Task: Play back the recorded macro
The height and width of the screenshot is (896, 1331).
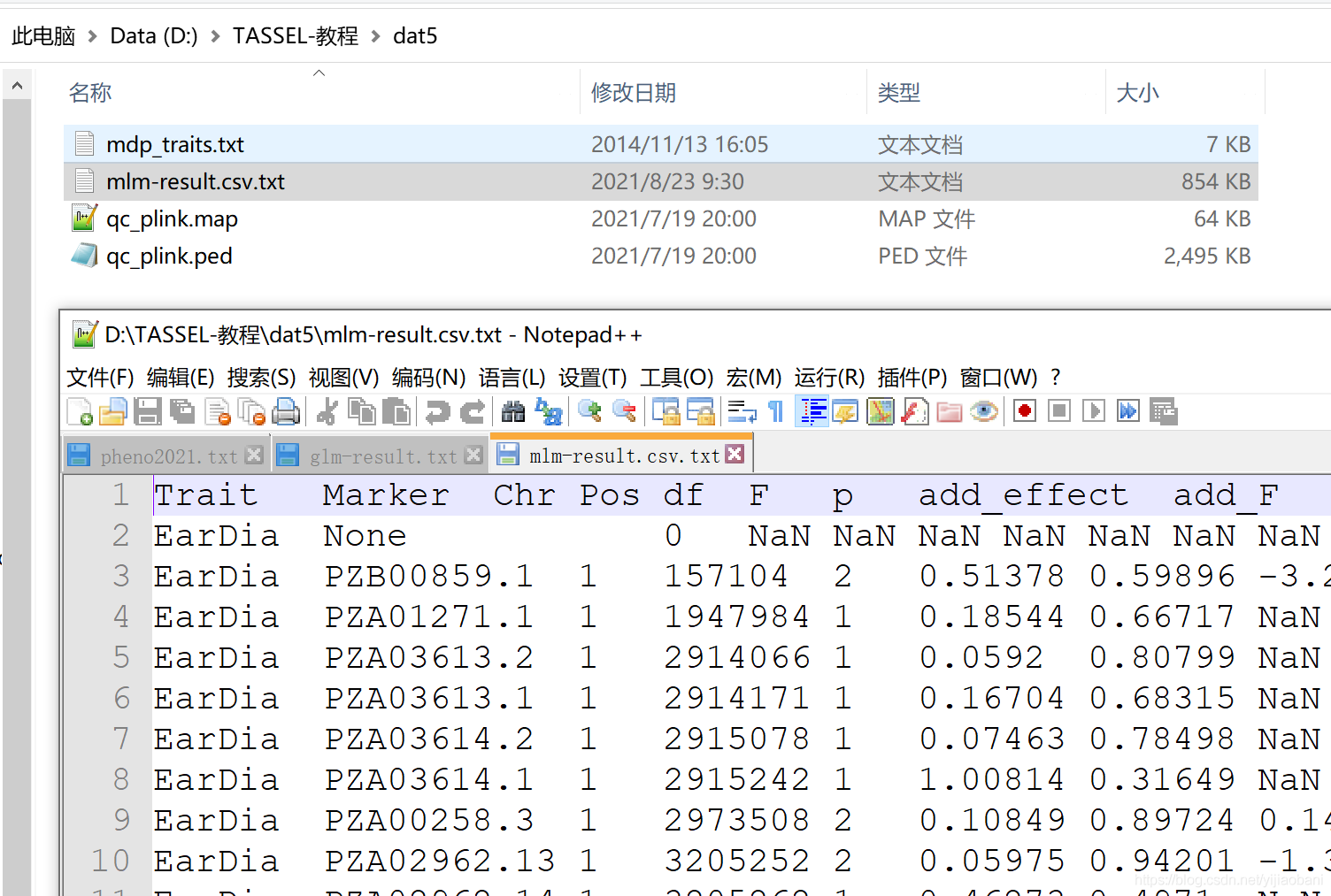Action: tap(1093, 410)
